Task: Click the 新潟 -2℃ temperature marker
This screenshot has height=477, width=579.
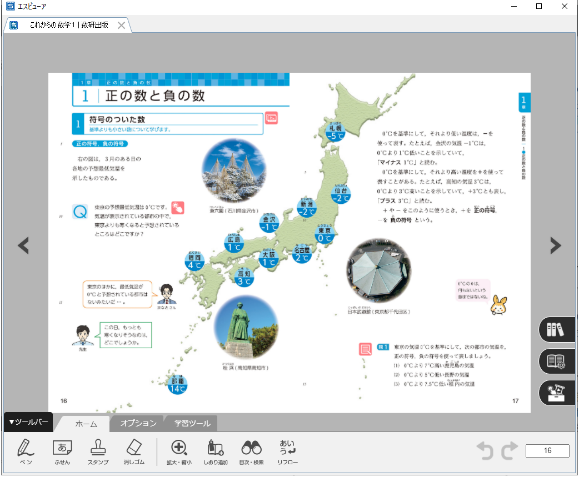Action: 306,208
